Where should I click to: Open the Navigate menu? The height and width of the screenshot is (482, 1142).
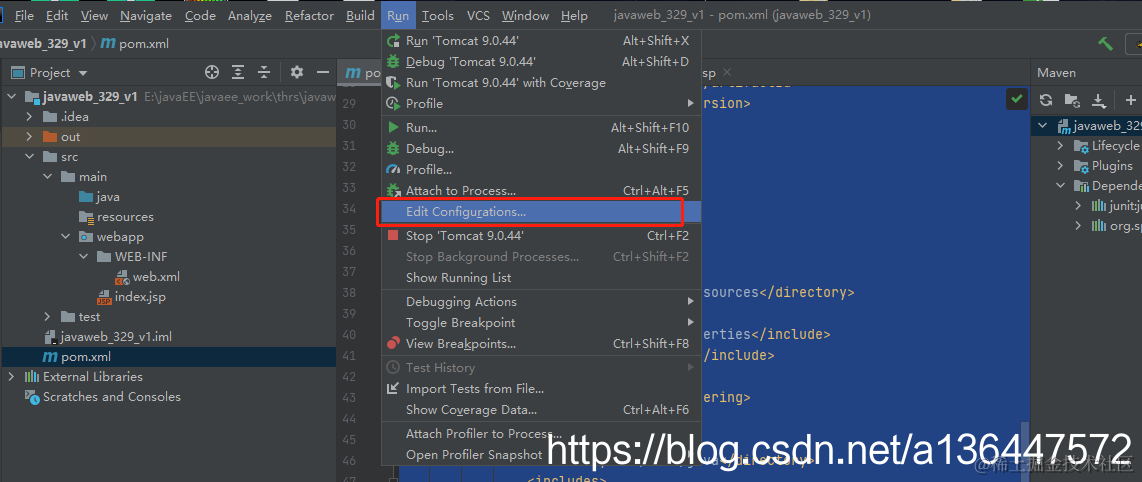point(146,15)
